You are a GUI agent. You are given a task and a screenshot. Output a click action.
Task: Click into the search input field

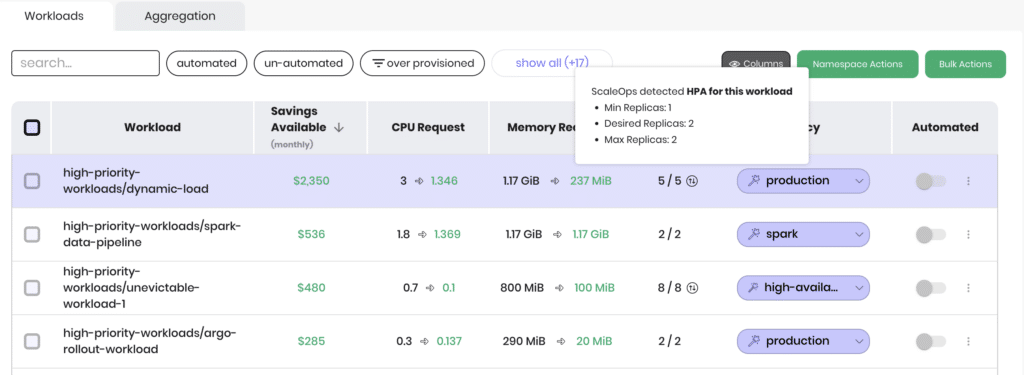pyautogui.click(x=86, y=63)
